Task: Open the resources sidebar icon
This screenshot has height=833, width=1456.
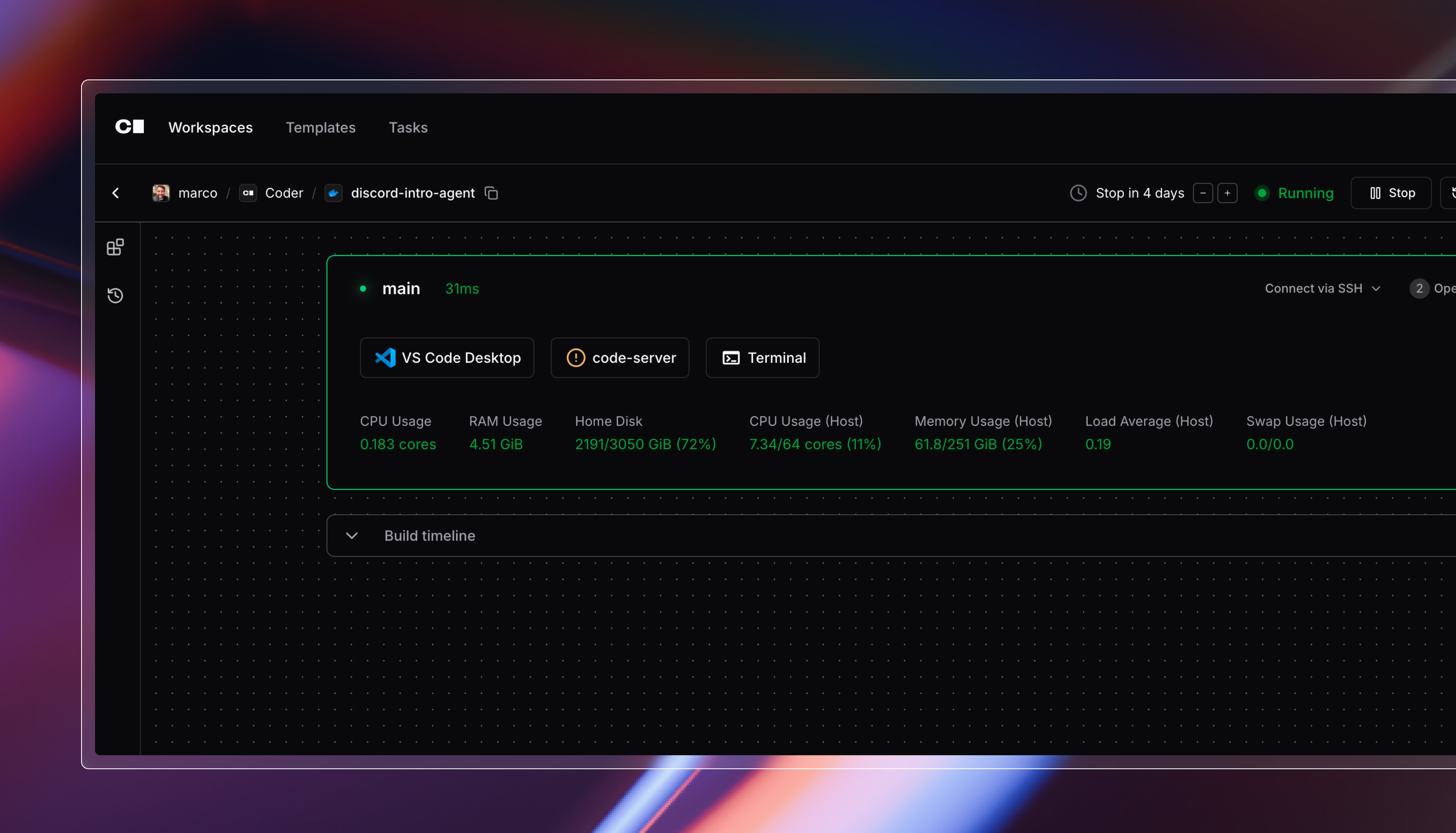Action: click(x=115, y=247)
